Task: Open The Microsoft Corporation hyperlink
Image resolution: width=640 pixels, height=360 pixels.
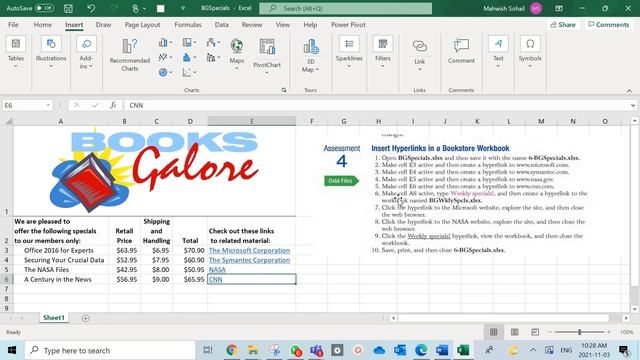Action: pos(249,250)
